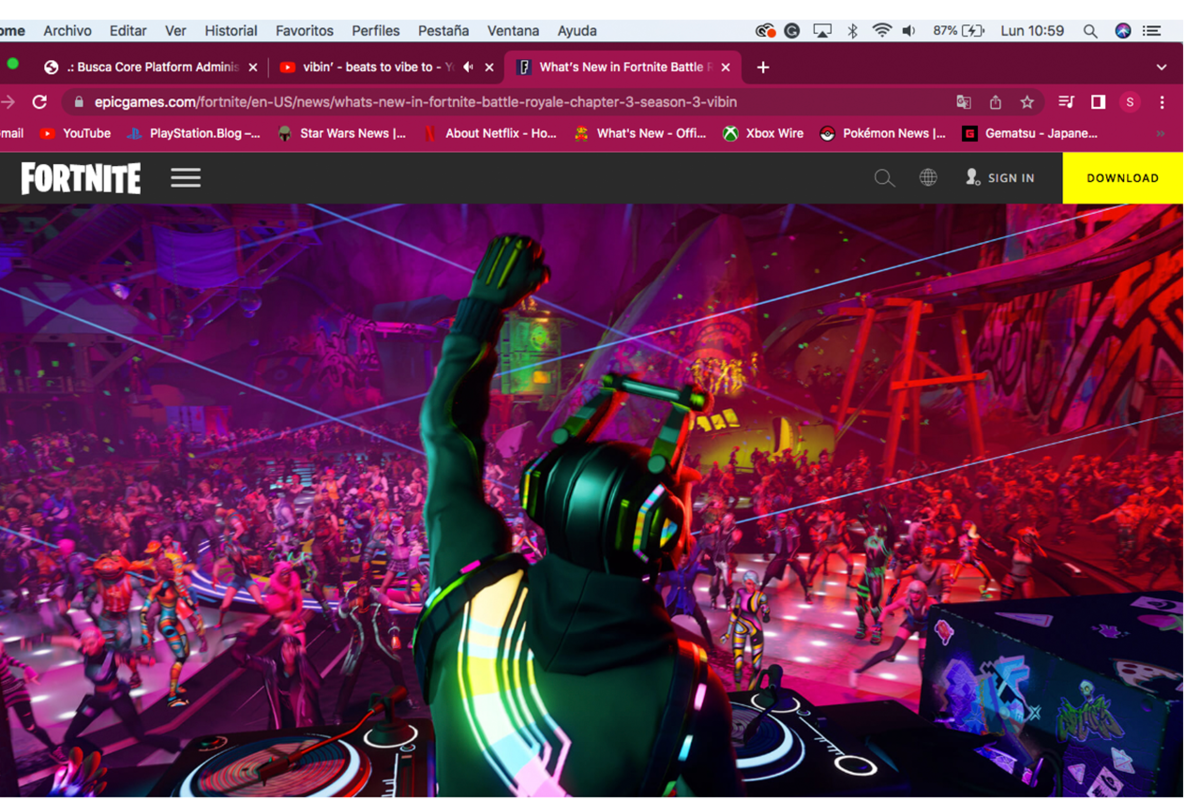The width and height of the screenshot is (1200, 800).
Task: Open the Pokémon News bookmark
Action: click(883, 133)
